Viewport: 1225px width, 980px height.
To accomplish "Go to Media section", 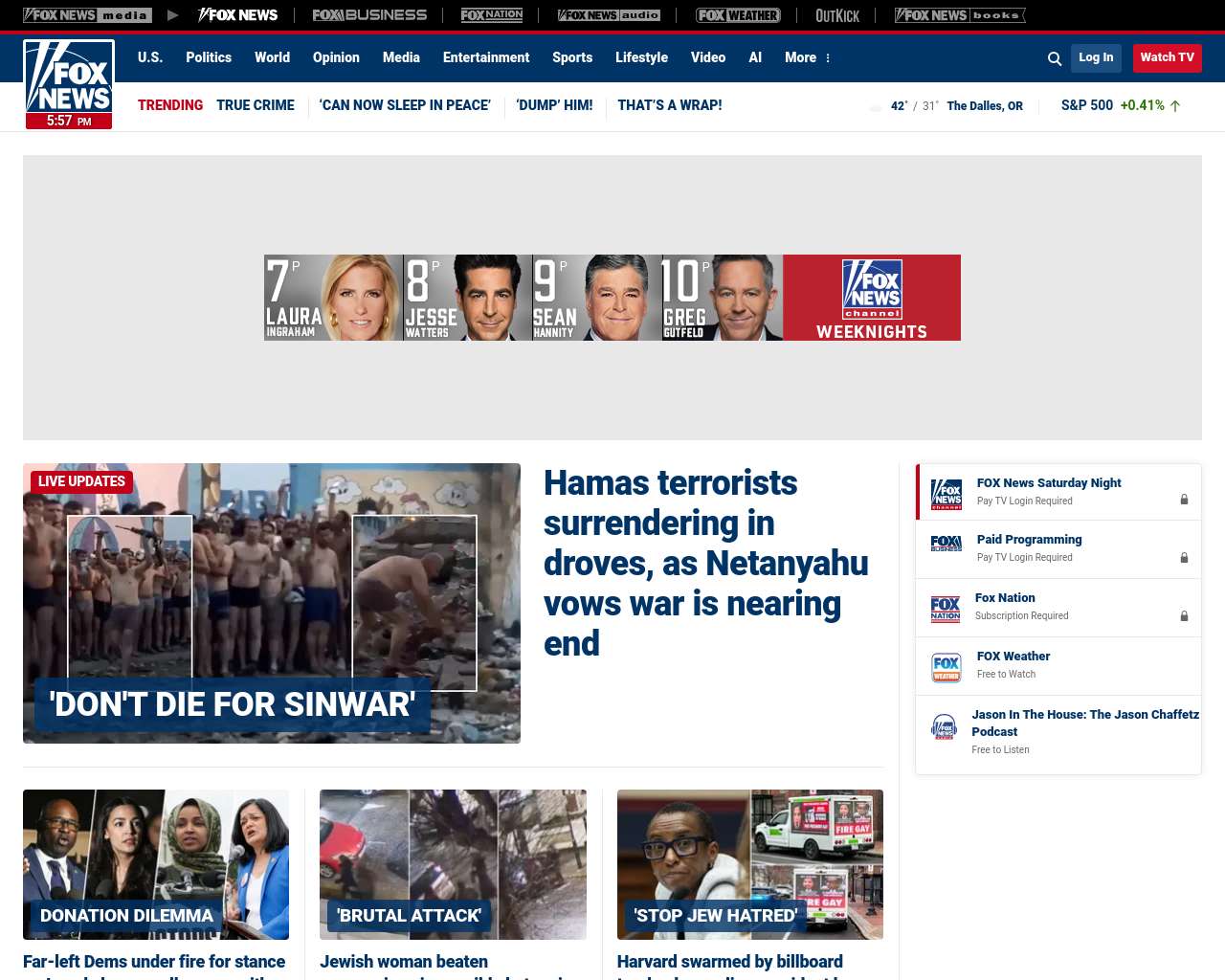I will pos(401,57).
